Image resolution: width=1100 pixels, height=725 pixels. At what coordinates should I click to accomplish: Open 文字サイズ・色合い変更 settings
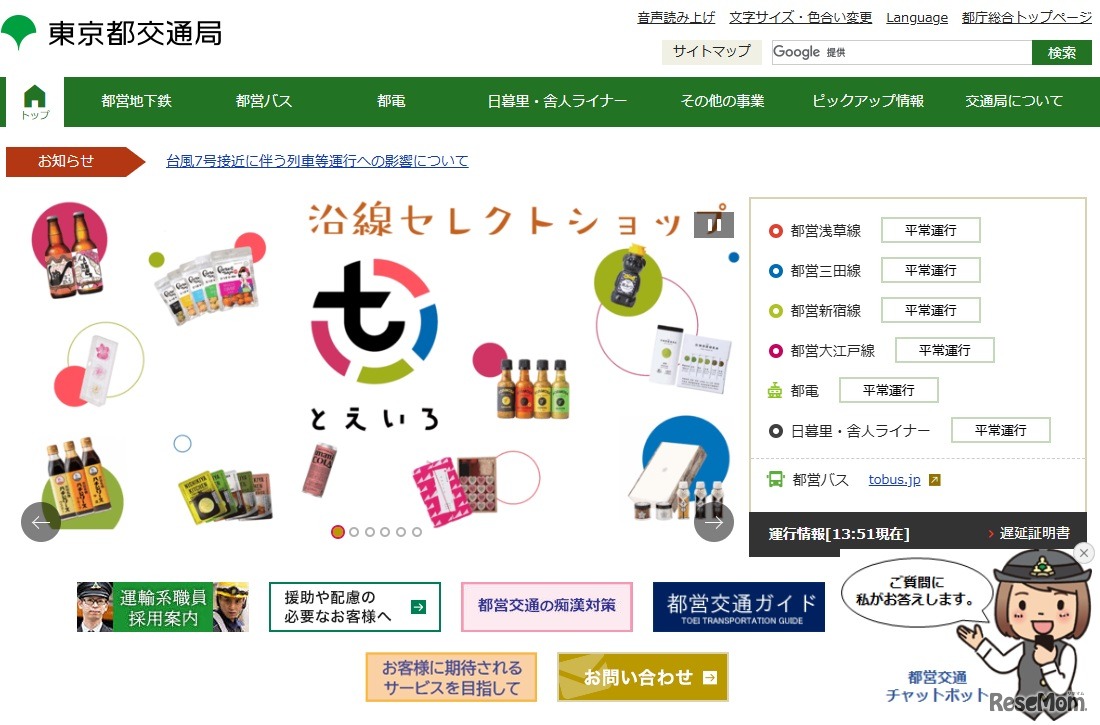pyautogui.click(x=800, y=18)
